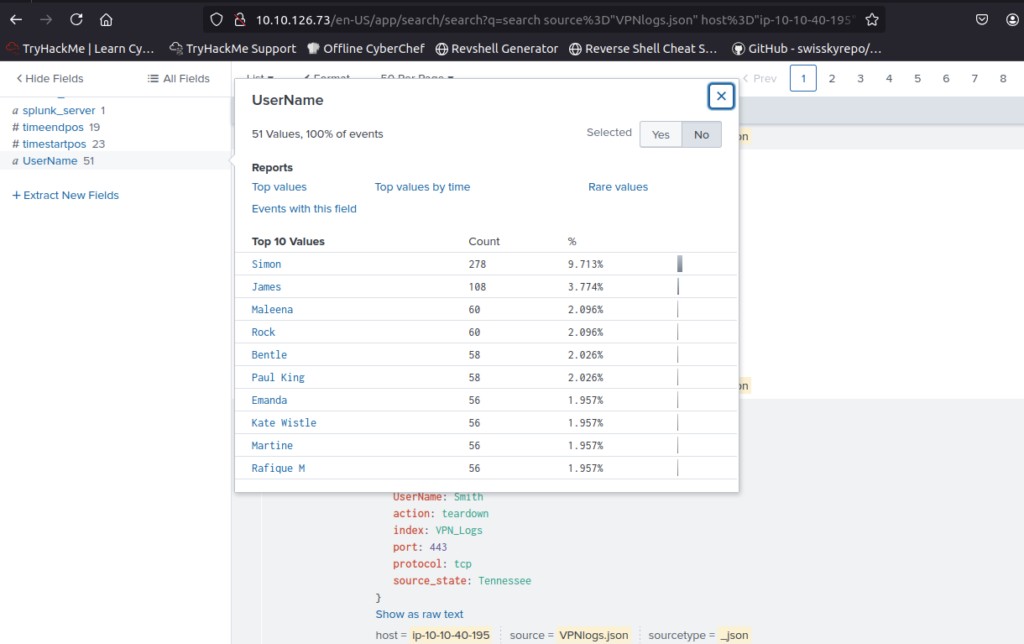Viewport: 1024px width, 644px height.
Task: Filter by UserName Bentle
Action: (269, 355)
